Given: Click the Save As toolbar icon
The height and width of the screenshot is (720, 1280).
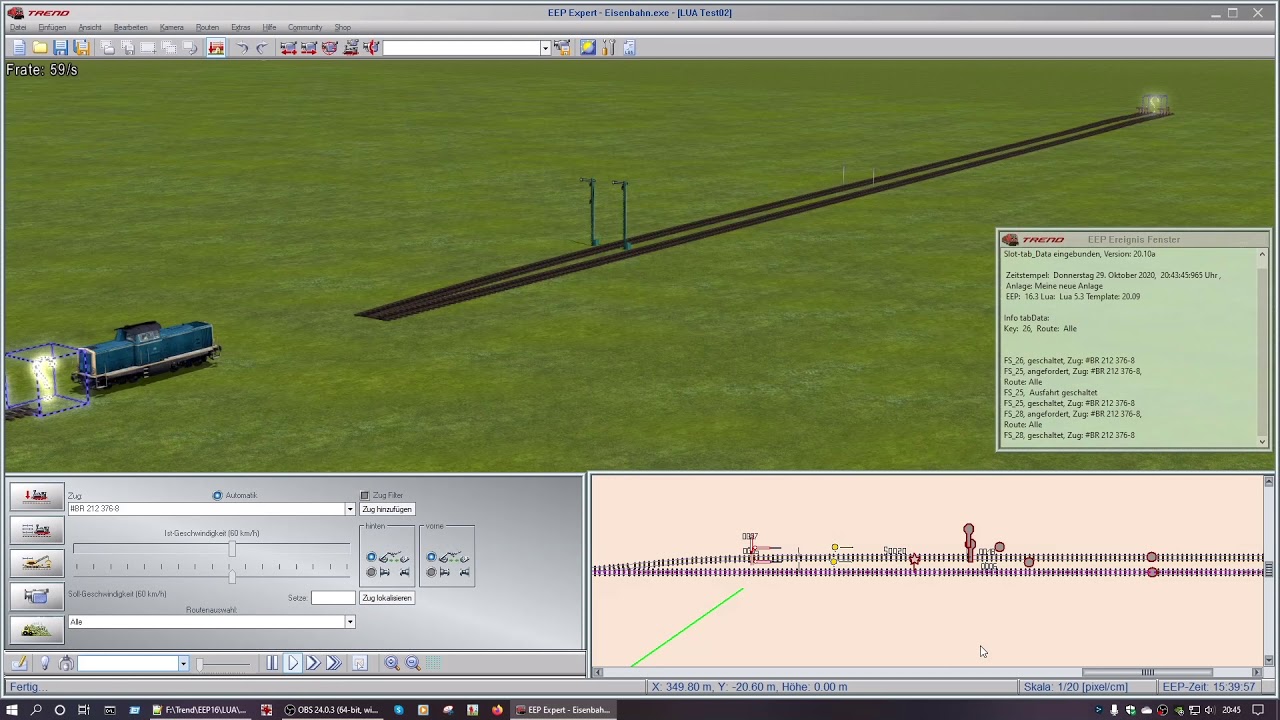Looking at the screenshot, I should click(x=82, y=47).
